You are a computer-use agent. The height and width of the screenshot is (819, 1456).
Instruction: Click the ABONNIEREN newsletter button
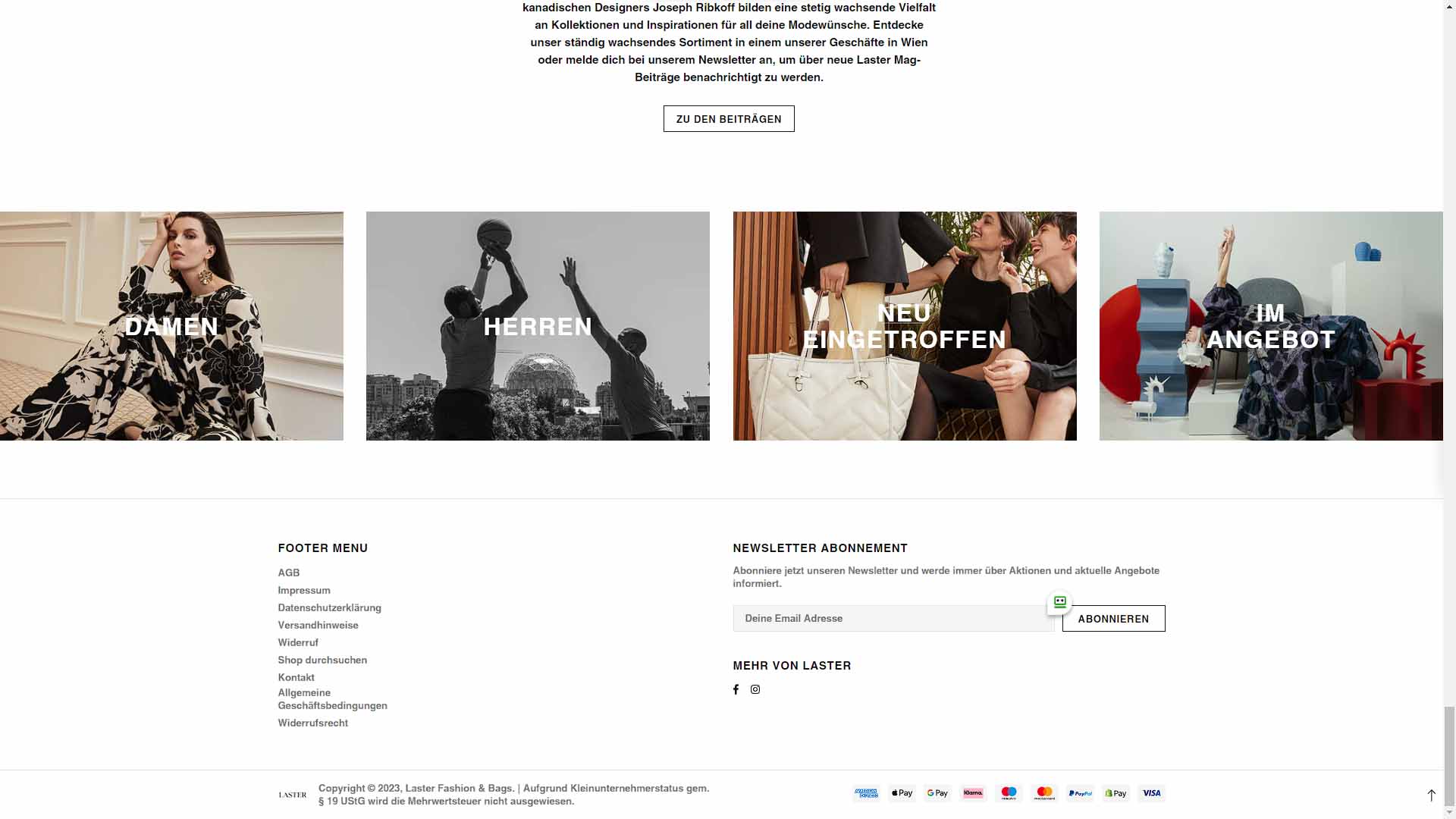point(1113,619)
